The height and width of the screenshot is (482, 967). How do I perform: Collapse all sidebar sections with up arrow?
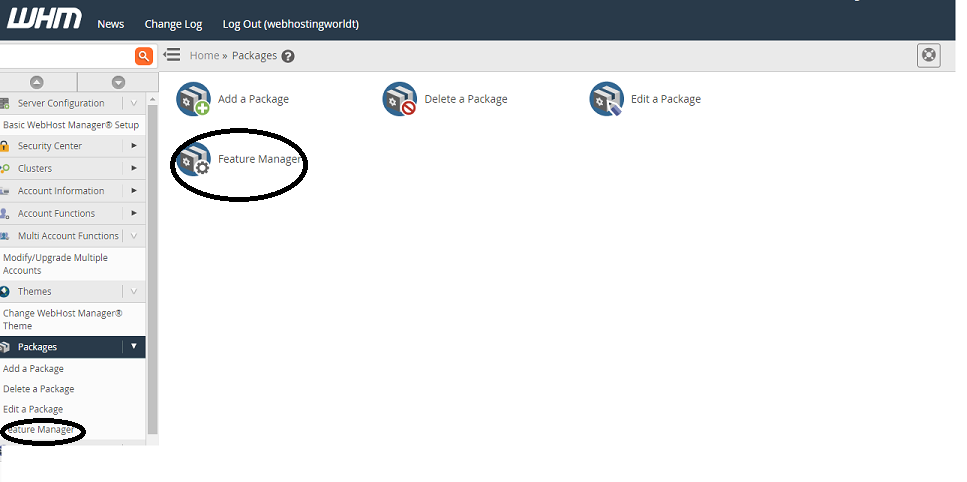[37, 82]
